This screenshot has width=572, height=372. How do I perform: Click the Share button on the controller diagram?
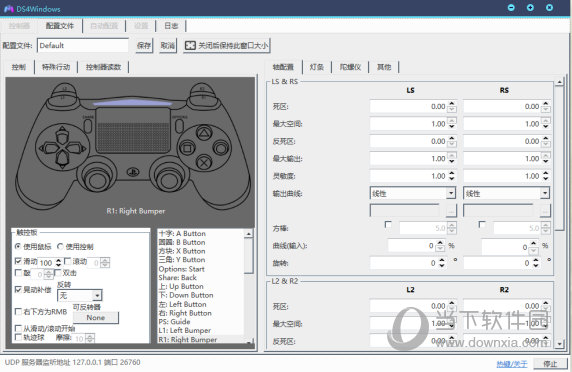click(x=88, y=125)
